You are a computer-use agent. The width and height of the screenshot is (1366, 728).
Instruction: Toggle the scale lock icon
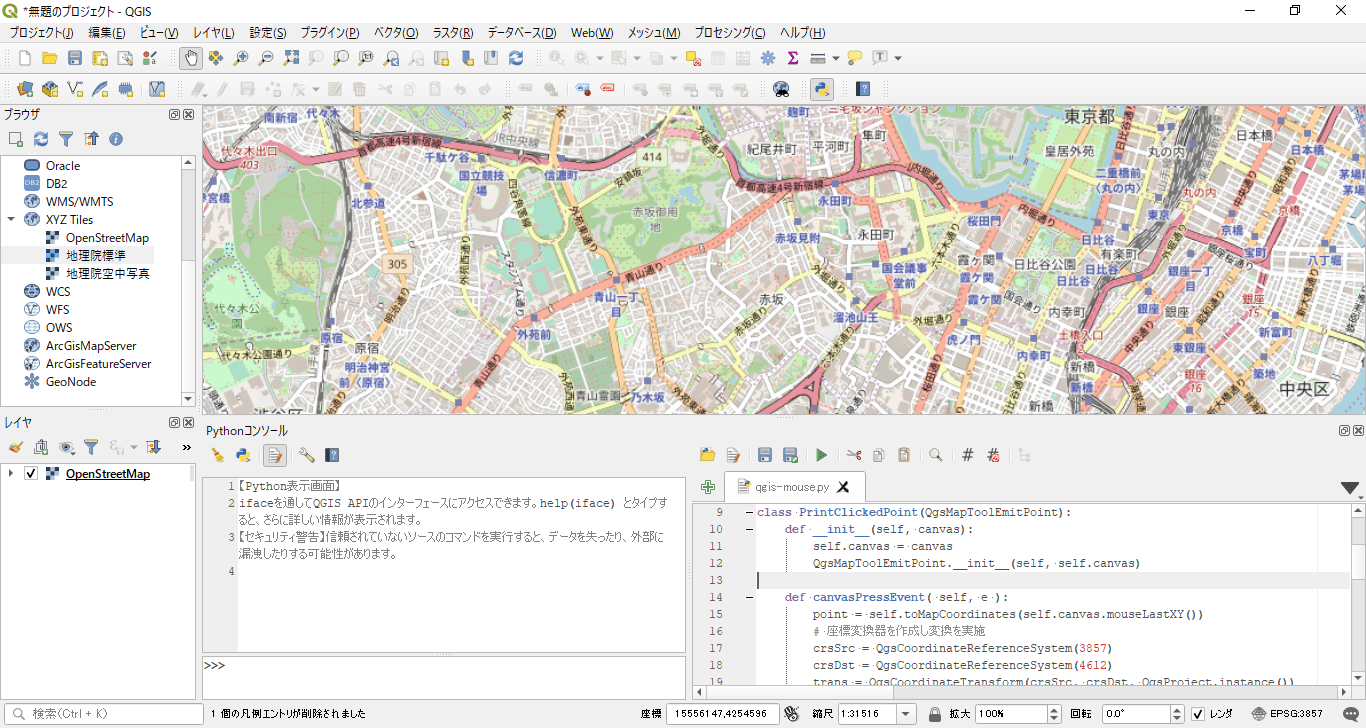(x=934, y=714)
